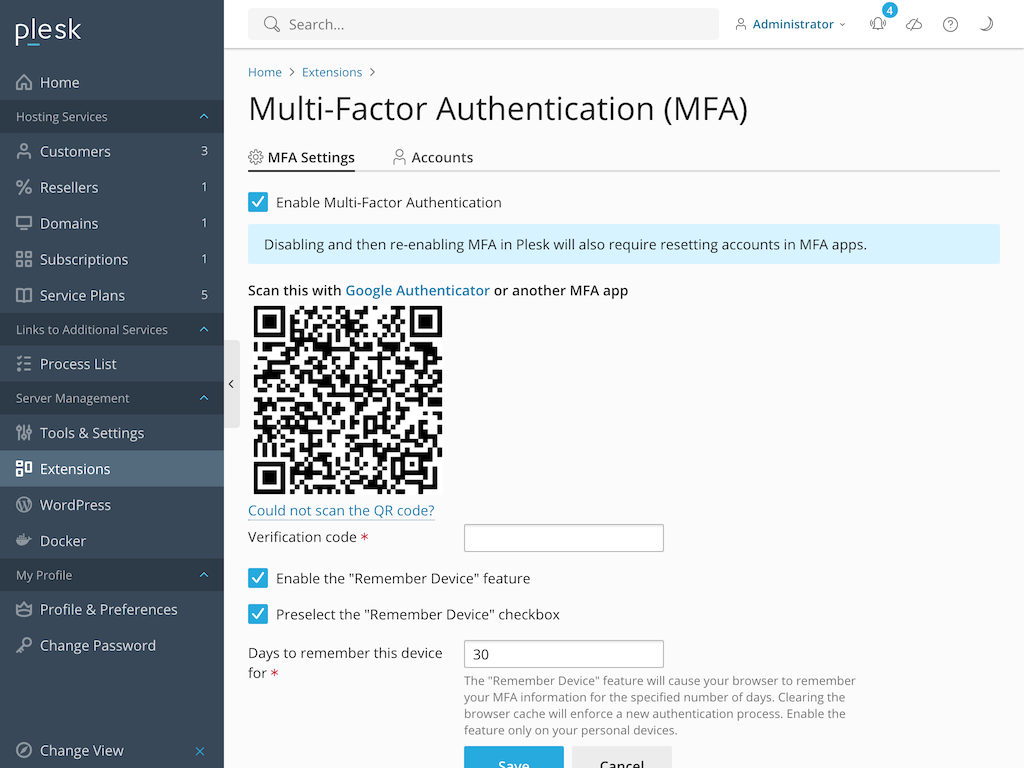The image size is (1024, 768).
Task: Click "Could not scan the QR code?" link
Action: point(341,511)
